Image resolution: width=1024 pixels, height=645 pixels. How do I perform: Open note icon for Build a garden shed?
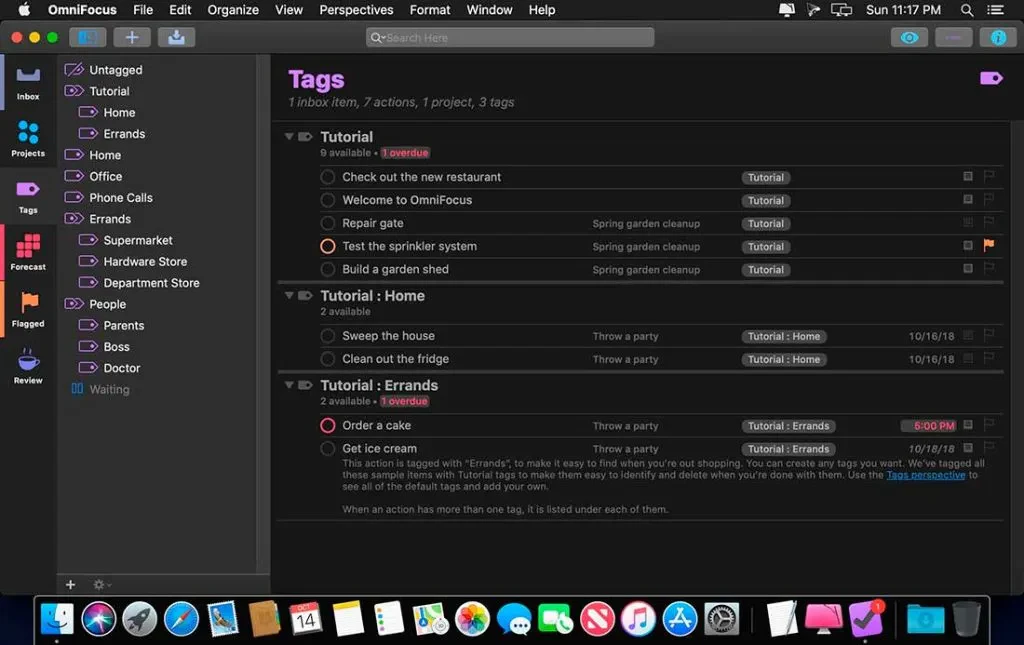pyautogui.click(x=968, y=268)
